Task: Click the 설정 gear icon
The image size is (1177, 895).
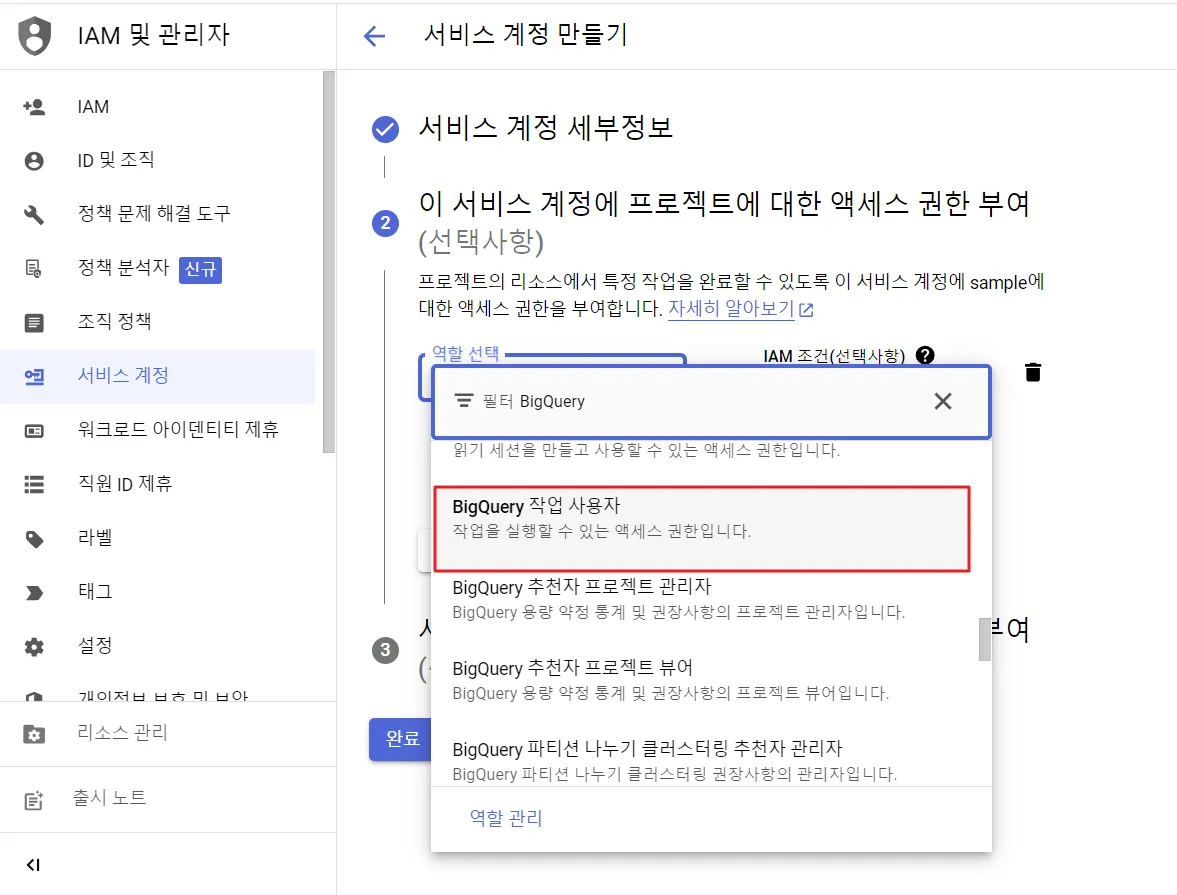Action: tap(34, 647)
